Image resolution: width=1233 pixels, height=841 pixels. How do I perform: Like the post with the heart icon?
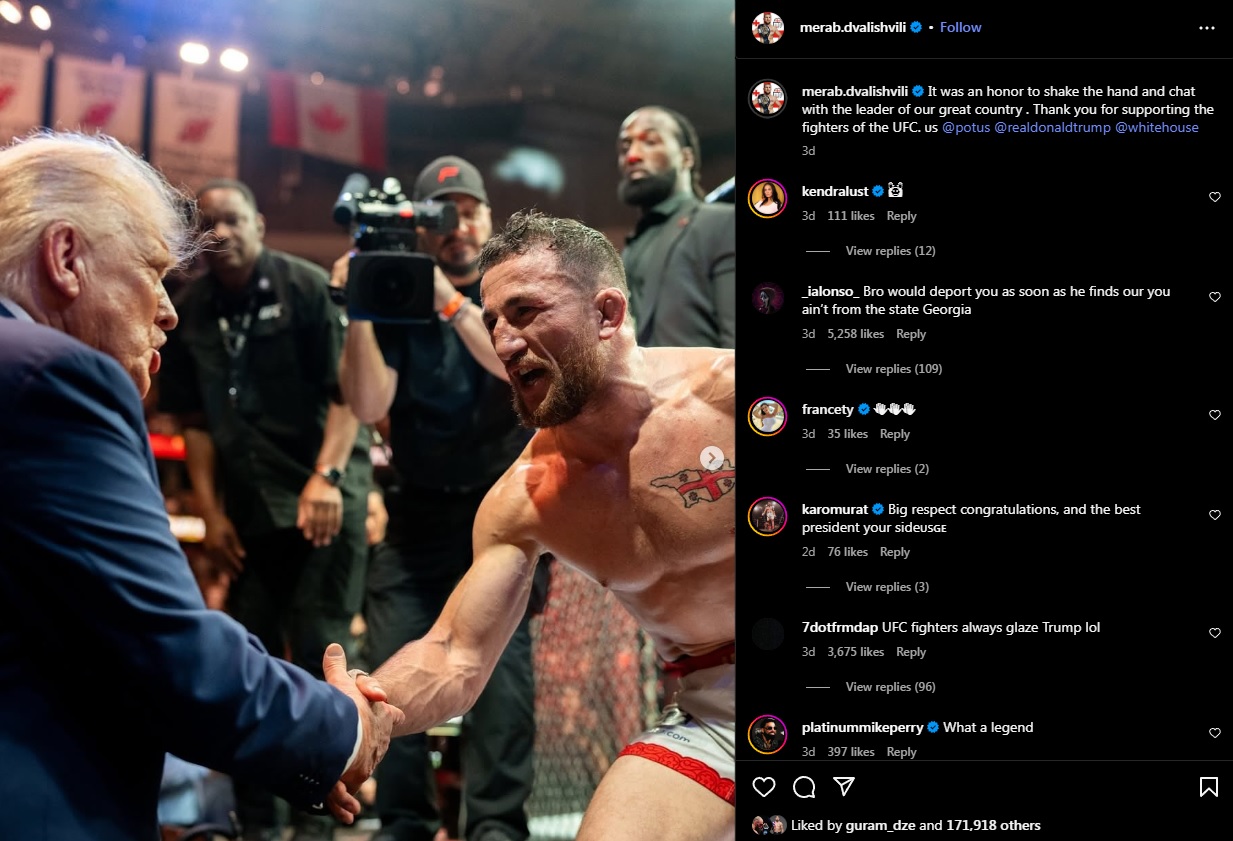click(764, 787)
